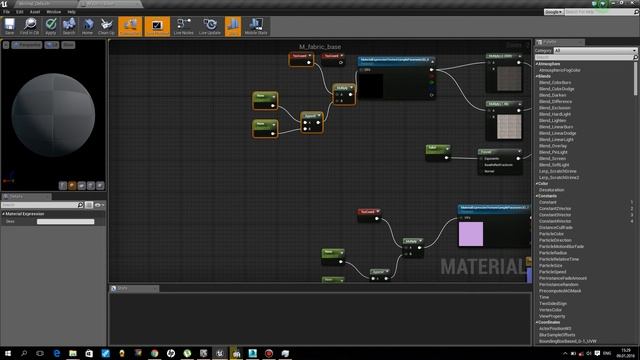Open the Palette Category dropdown

(595, 51)
